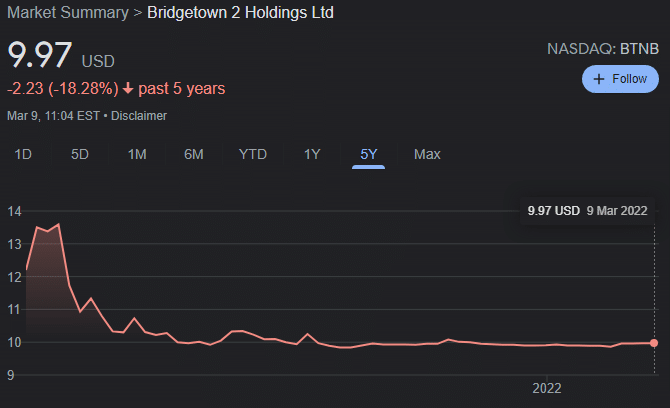
Task: Click the 10 y-axis label
Action: point(14,343)
